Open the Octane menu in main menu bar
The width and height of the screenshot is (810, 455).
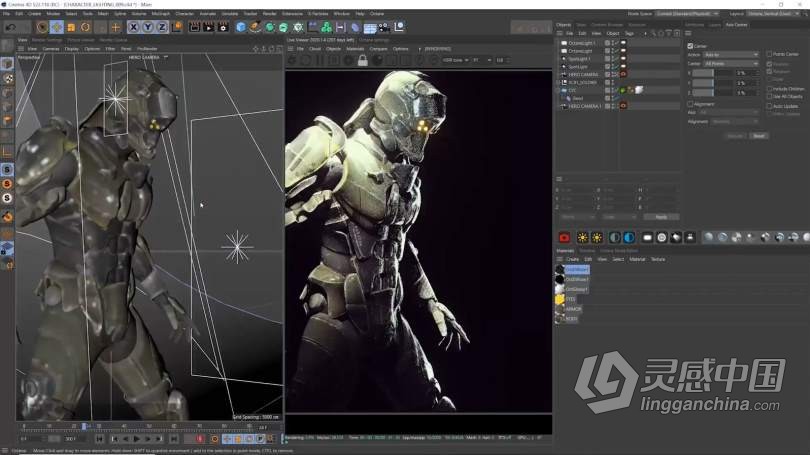(x=377, y=13)
